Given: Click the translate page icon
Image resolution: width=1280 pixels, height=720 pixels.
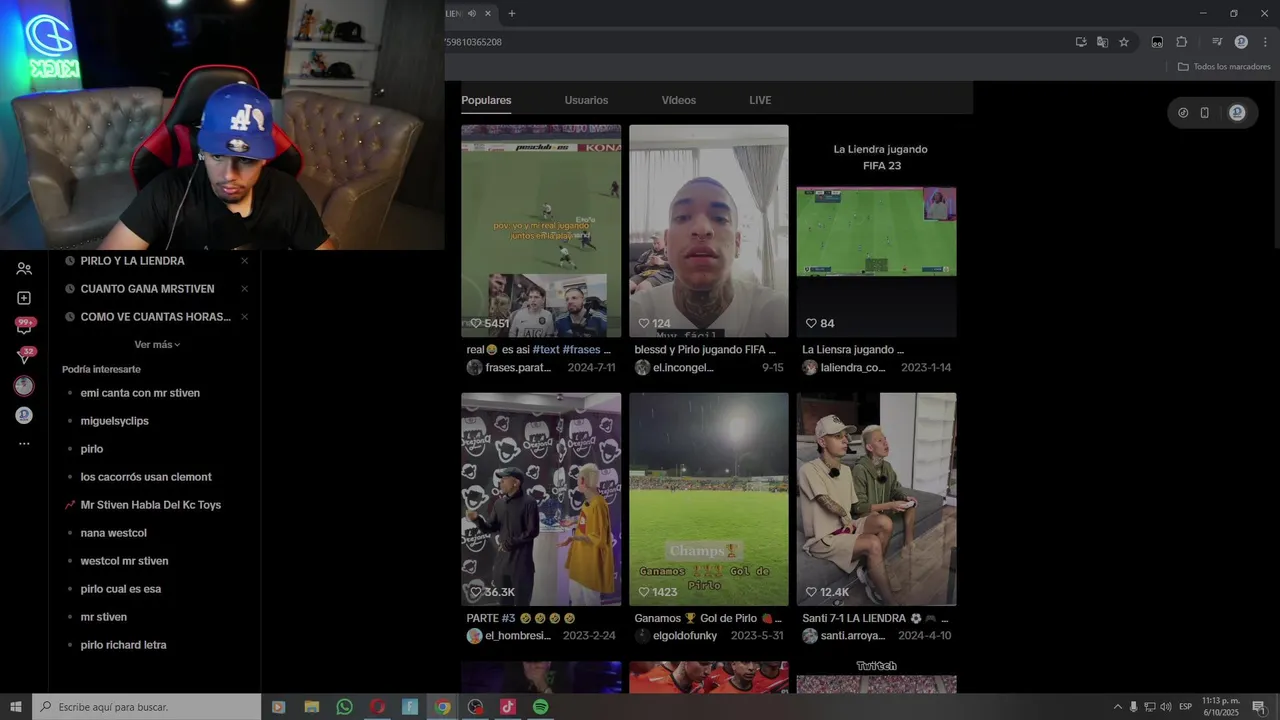Looking at the screenshot, I should pyautogui.click(x=1102, y=42).
